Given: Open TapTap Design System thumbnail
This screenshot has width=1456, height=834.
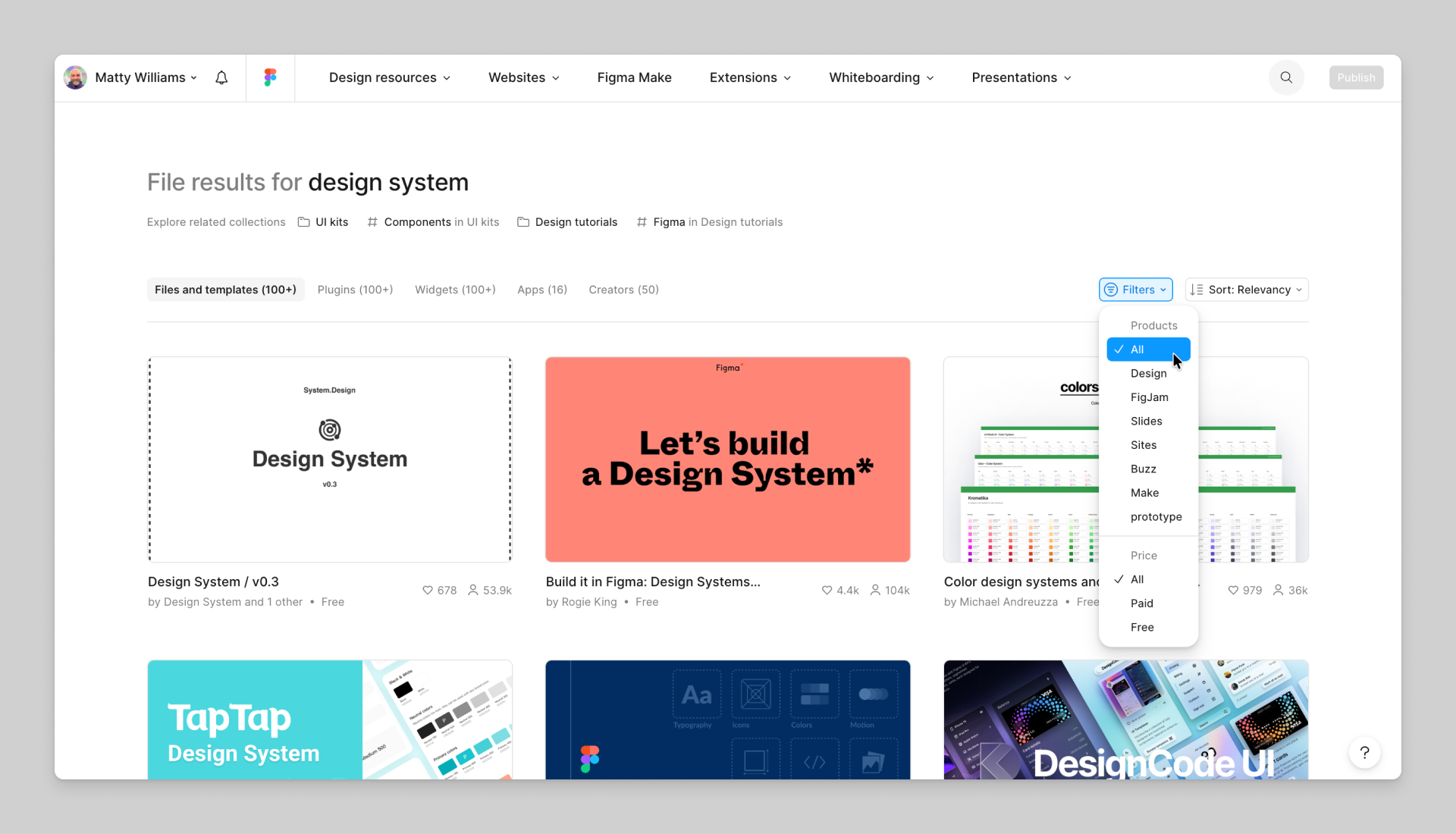Looking at the screenshot, I should coord(330,719).
